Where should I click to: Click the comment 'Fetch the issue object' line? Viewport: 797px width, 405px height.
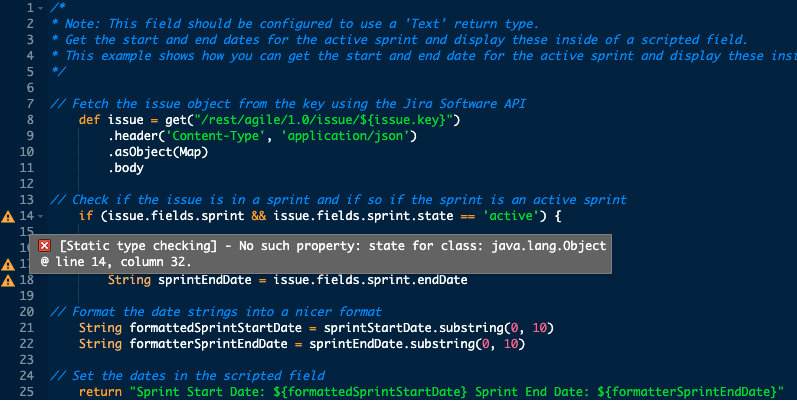pyautogui.click(x=288, y=104)
